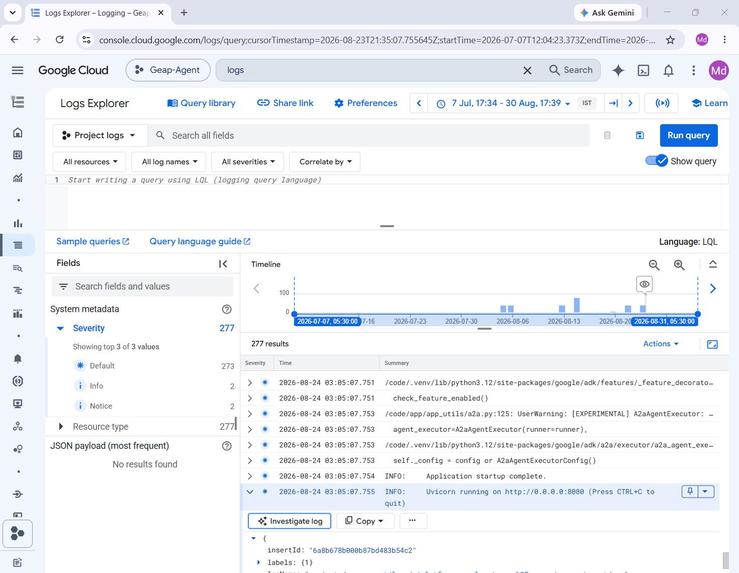Filter by Default severity value
This screenshot has width=739, height=573.
pos(102,366)
